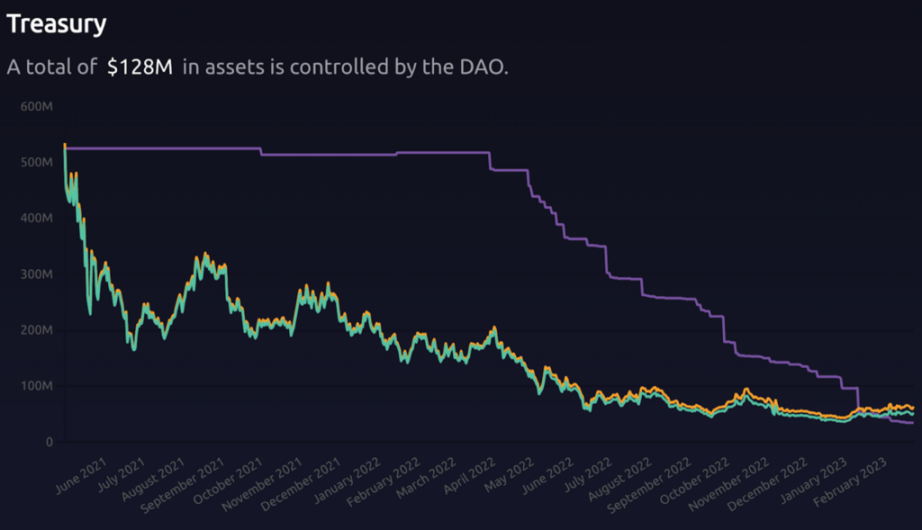Click the 100M y-axis label
922x530 pixels.
(36, 386)
